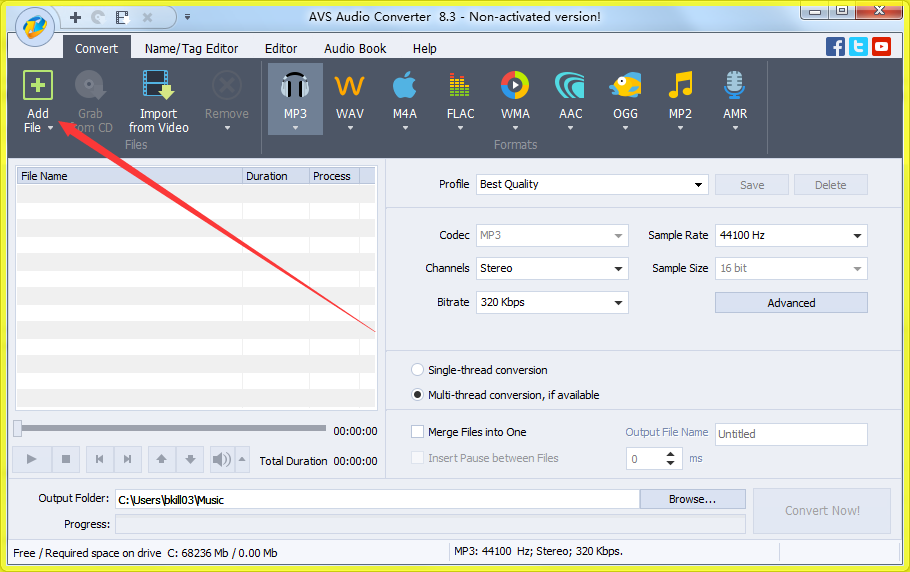Open the Channels Stereo dropdown
The image size is (910, 572).
point(619,269)
